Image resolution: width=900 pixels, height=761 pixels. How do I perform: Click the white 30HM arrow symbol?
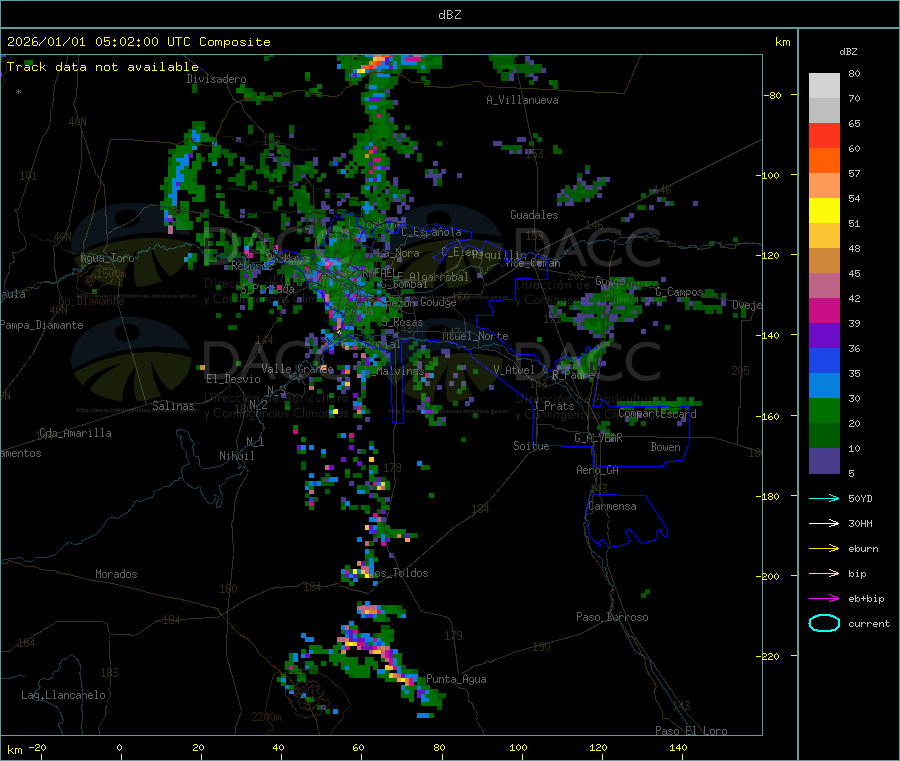point(824,523)
